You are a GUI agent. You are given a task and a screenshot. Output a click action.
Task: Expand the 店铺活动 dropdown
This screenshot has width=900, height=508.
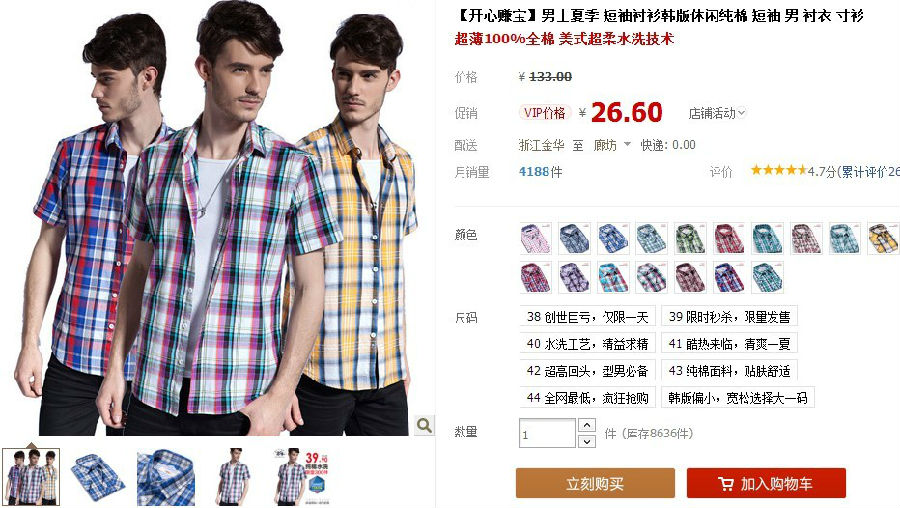[x=717, y=113]
